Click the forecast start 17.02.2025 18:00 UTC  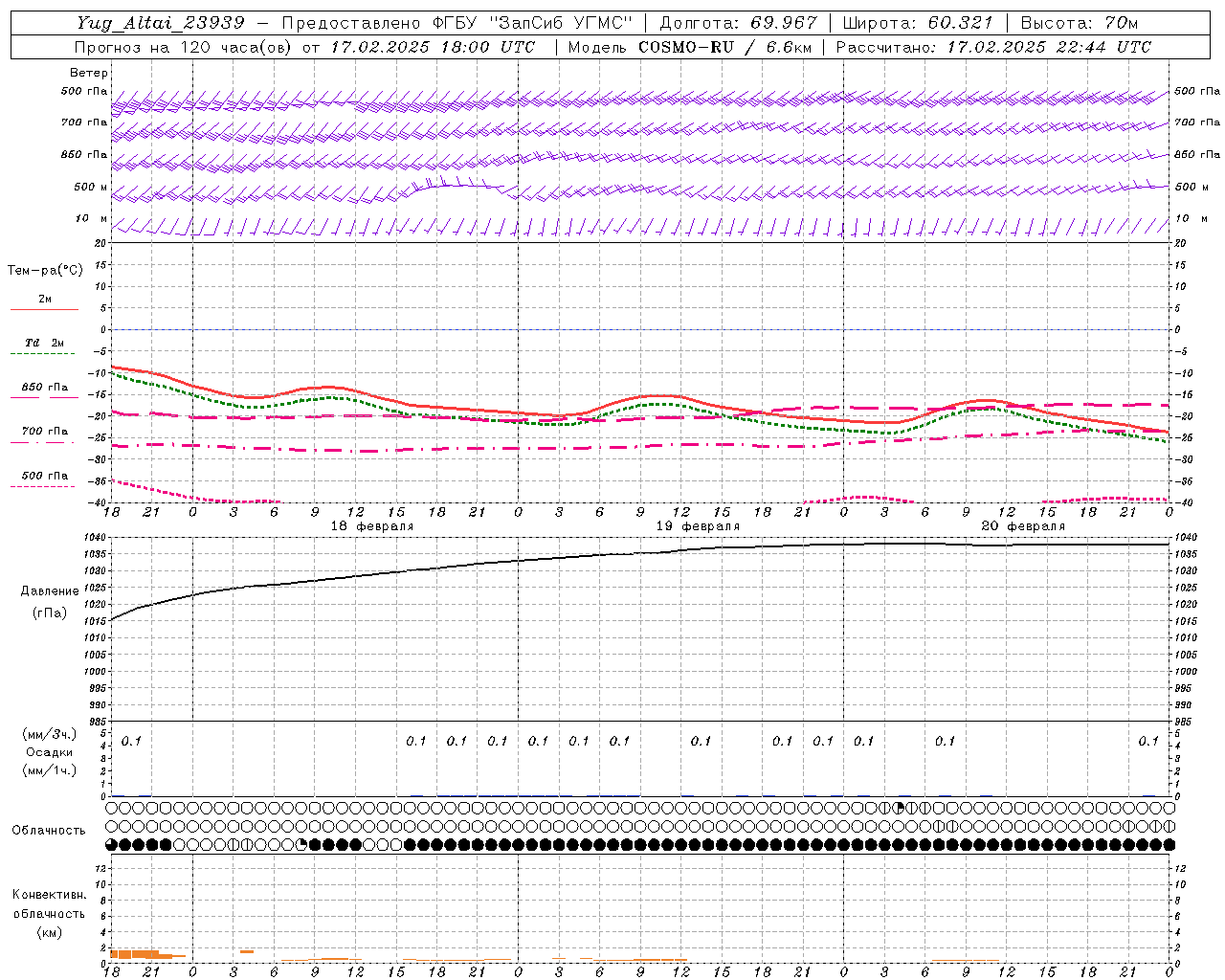[x=433, y=47]
